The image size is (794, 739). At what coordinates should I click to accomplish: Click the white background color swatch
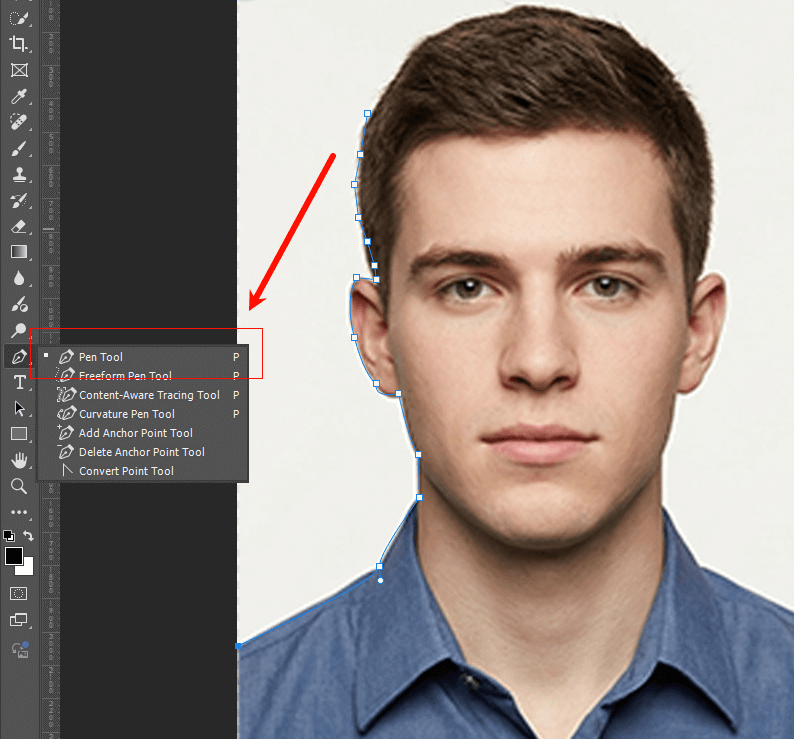click(27, 568)
